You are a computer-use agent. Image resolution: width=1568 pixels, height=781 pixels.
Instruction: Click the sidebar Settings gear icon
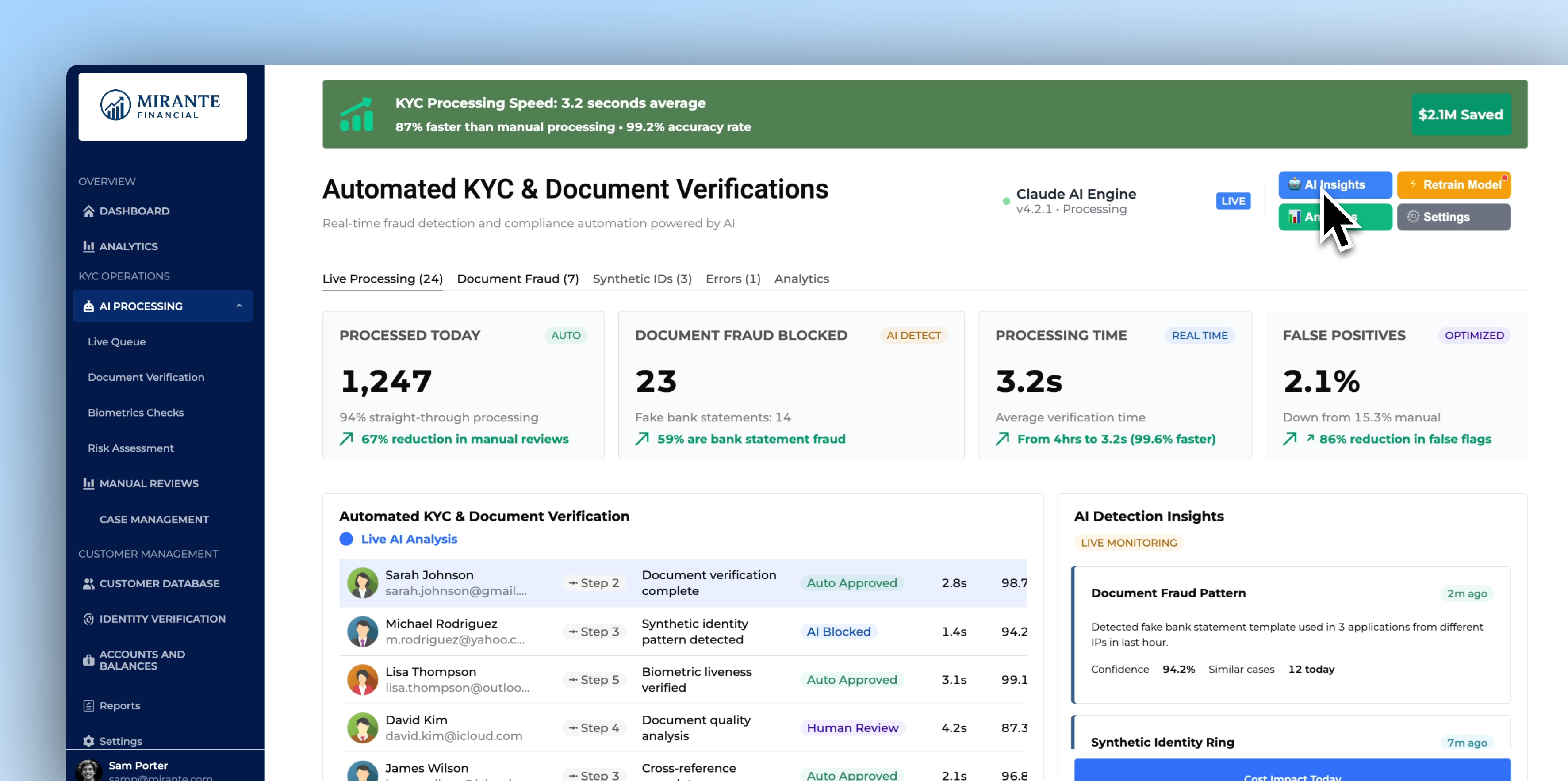[89, 741]
